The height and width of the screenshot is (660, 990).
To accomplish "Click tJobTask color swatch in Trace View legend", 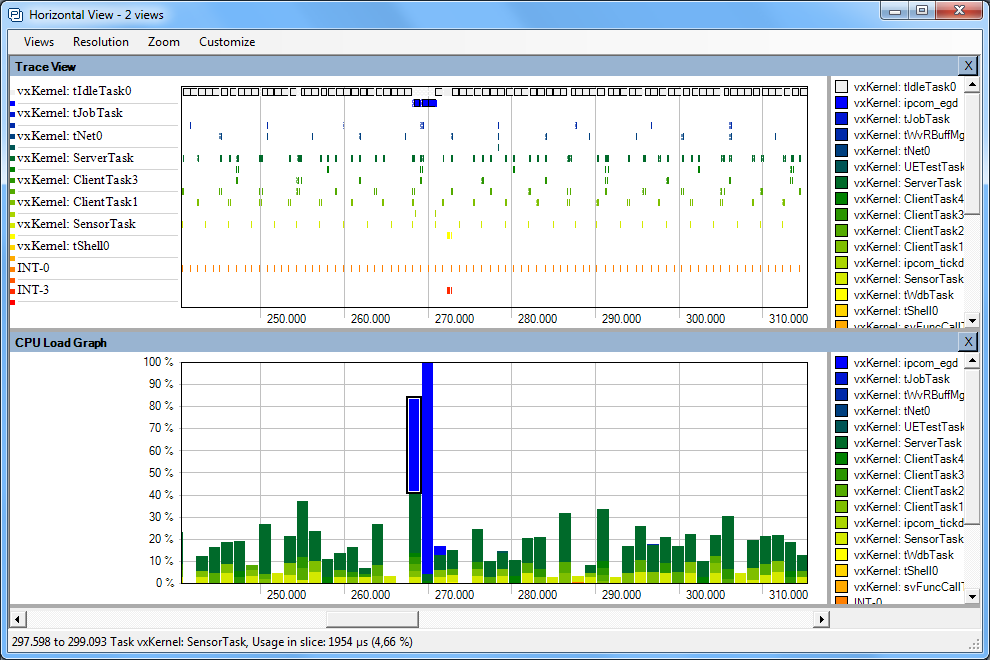I will pos(841,119).
